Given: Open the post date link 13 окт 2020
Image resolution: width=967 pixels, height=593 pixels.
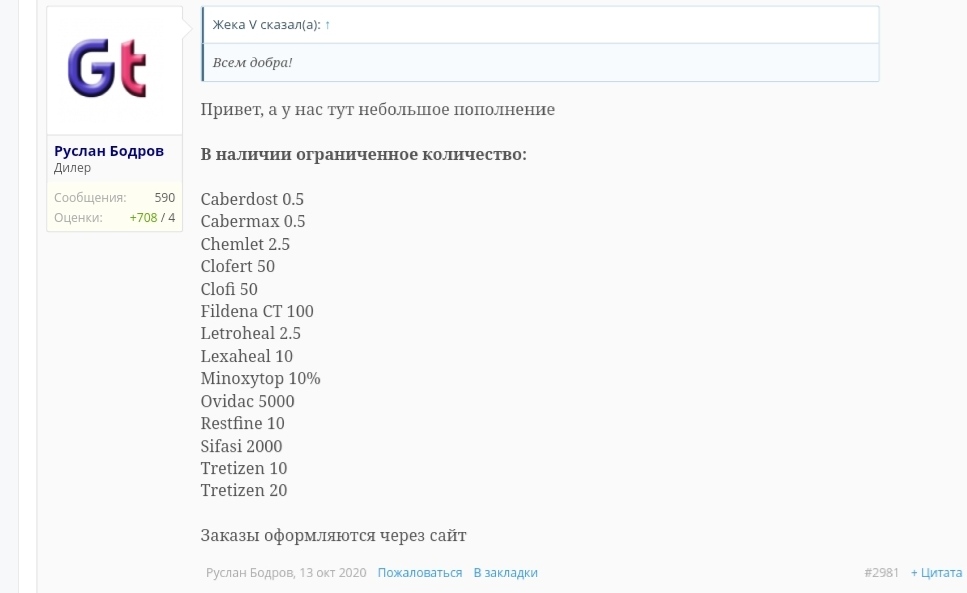Looking at the screenshot, I should [x=333, y=572].
